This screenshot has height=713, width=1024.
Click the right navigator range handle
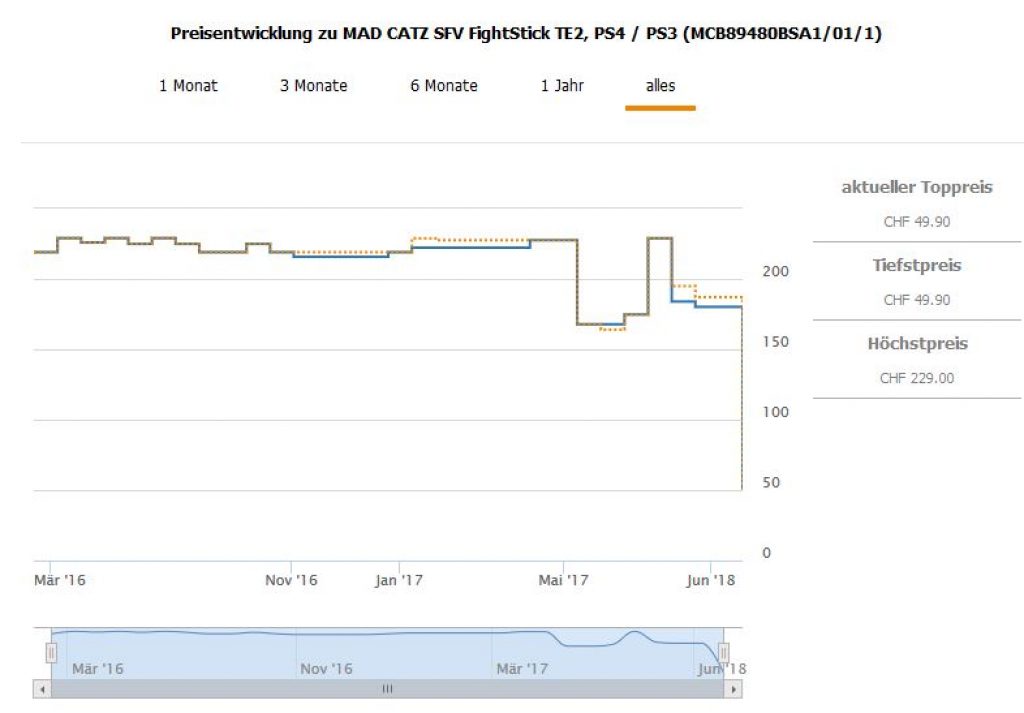pos(724,653)
